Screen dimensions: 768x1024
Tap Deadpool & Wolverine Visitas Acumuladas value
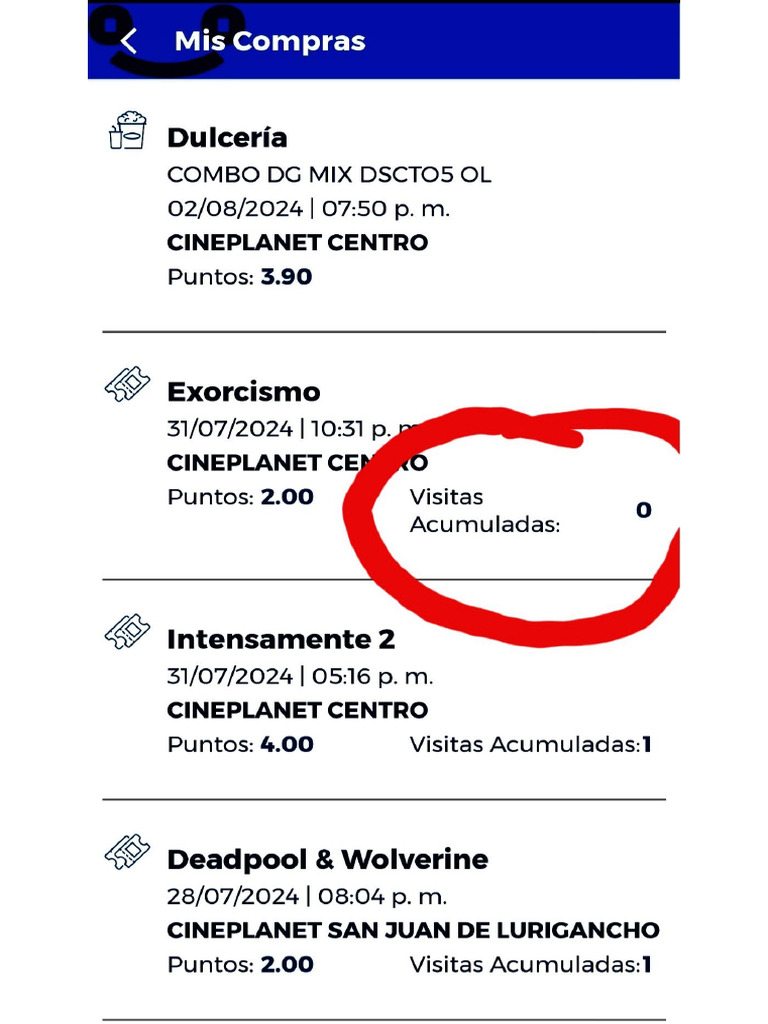(647, 964)
